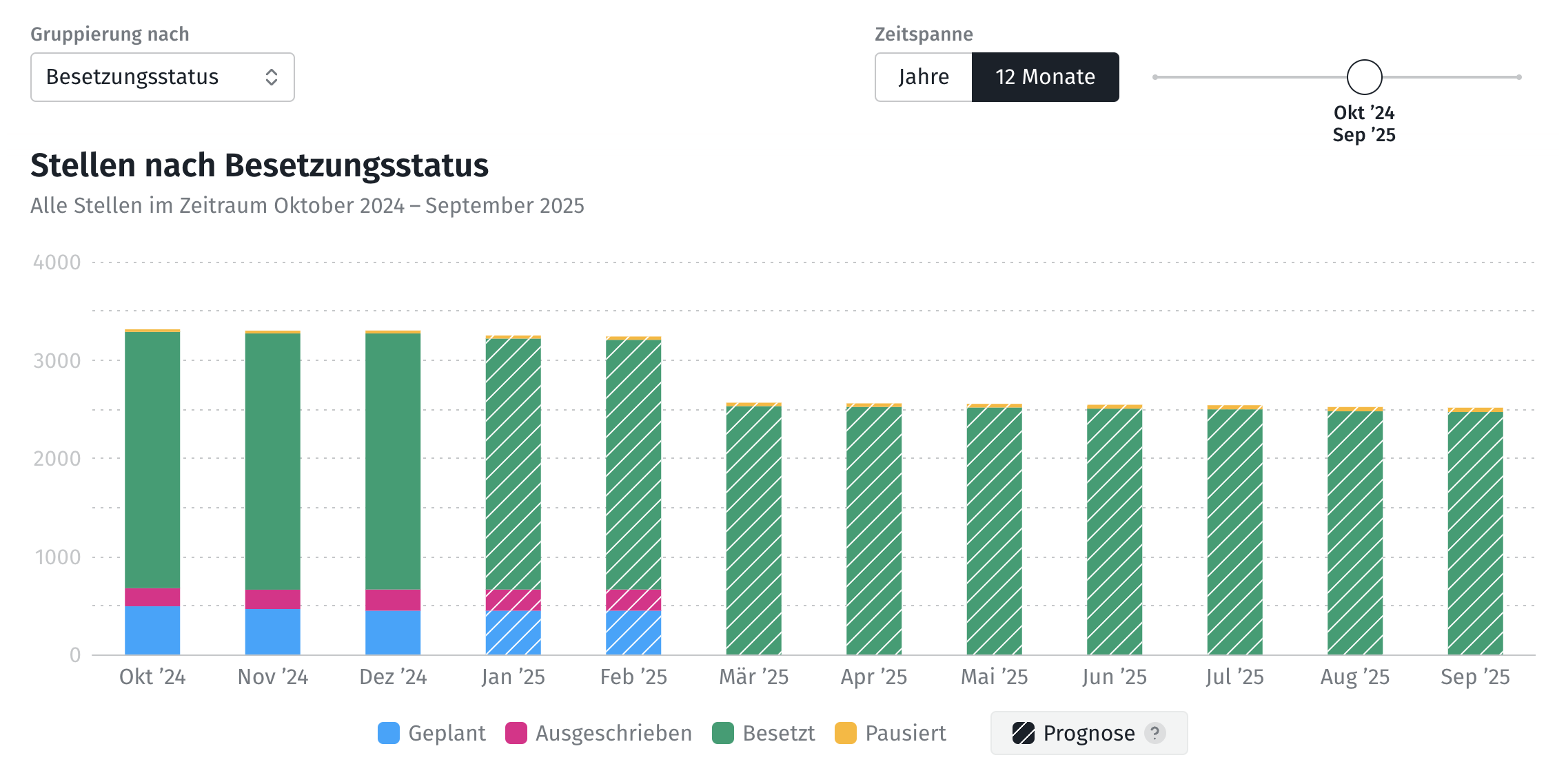This screenshot has height=784, width=1566.
Task: Click the hatched Mär '25 forecast bar
Action: pyautogui.click(x=753, y=530)
